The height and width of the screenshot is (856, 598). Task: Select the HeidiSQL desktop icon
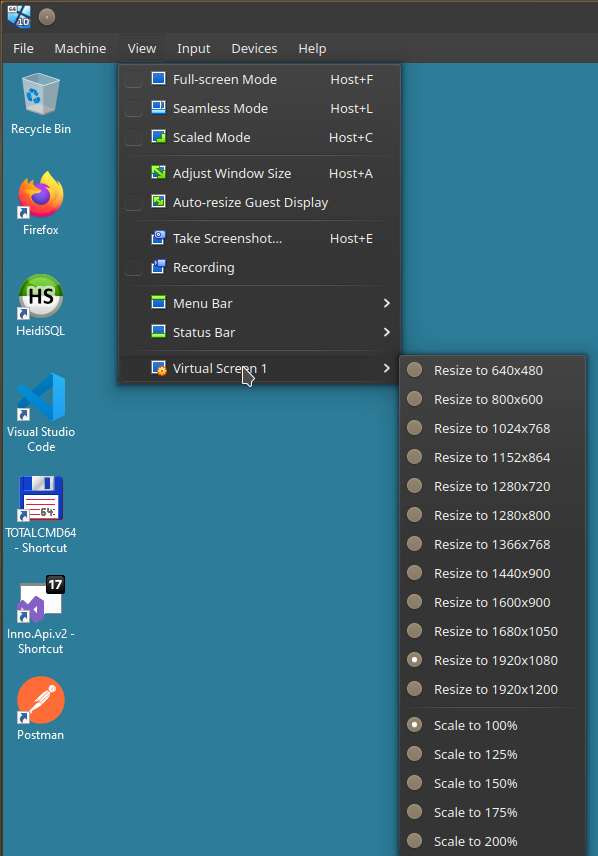[41, 305]
